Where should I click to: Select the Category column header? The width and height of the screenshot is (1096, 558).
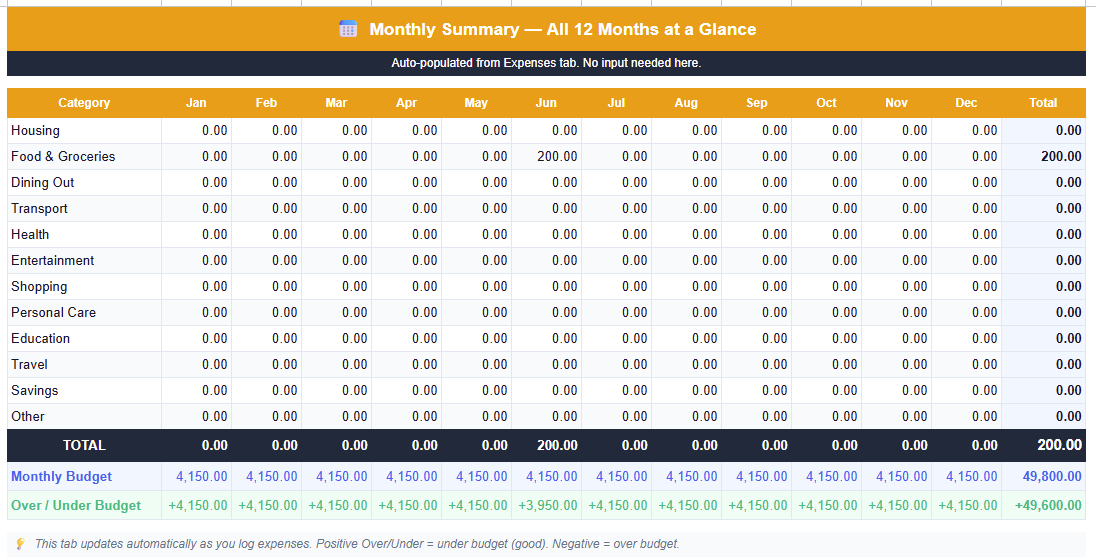[84, 103]
